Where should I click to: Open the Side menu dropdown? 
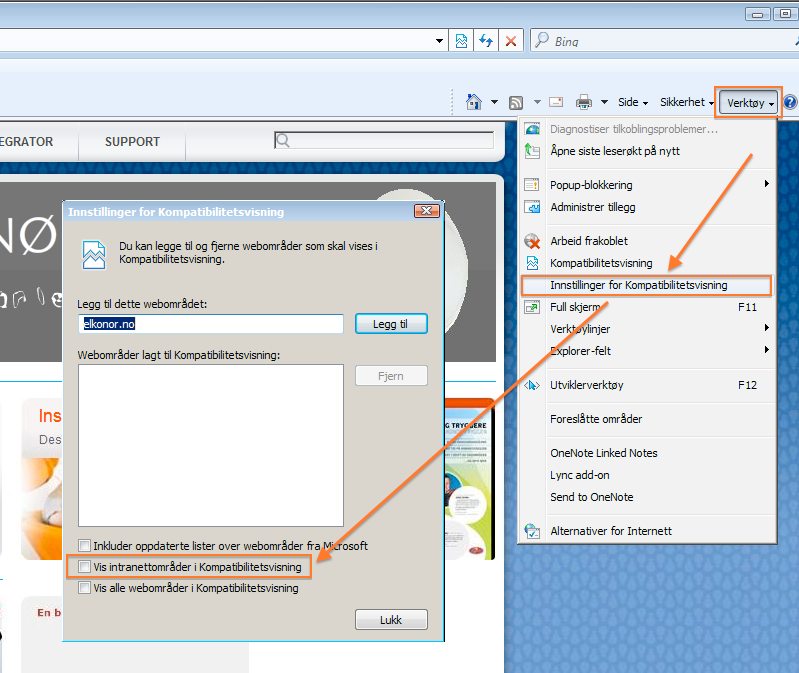[633, 102]
